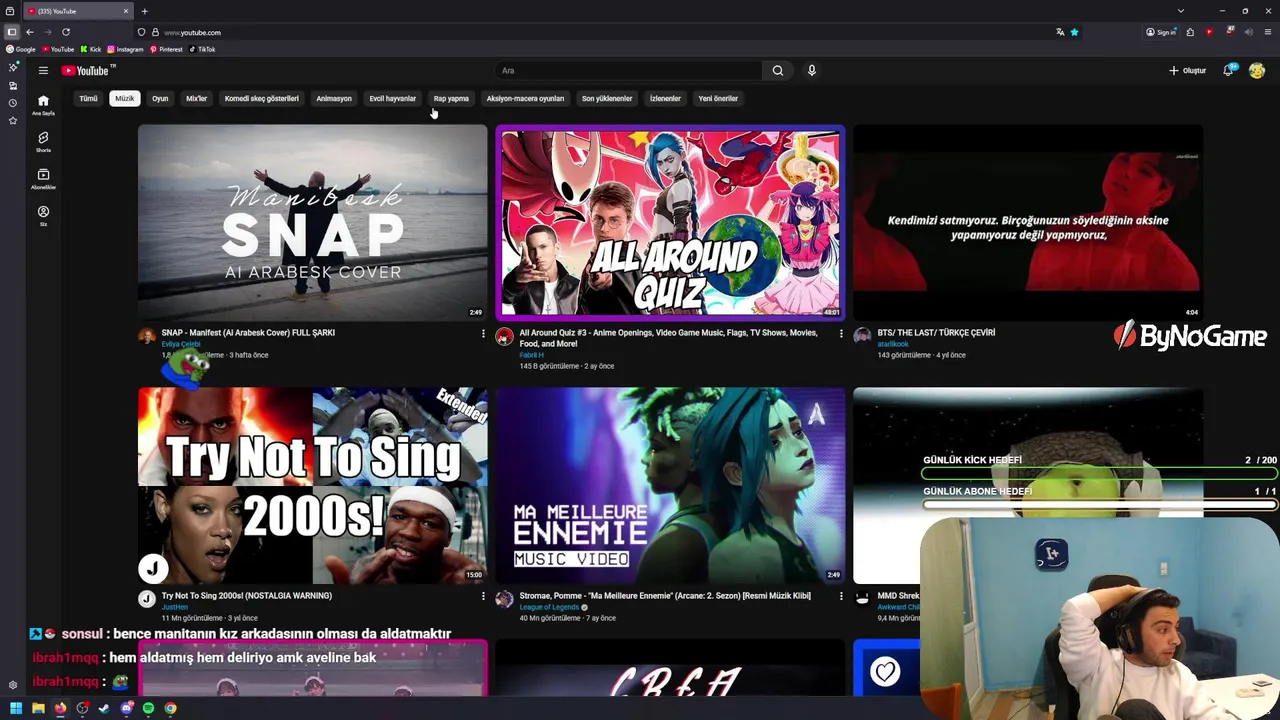
Task: Click the Oluştur create button
Action: [1188, 70]
